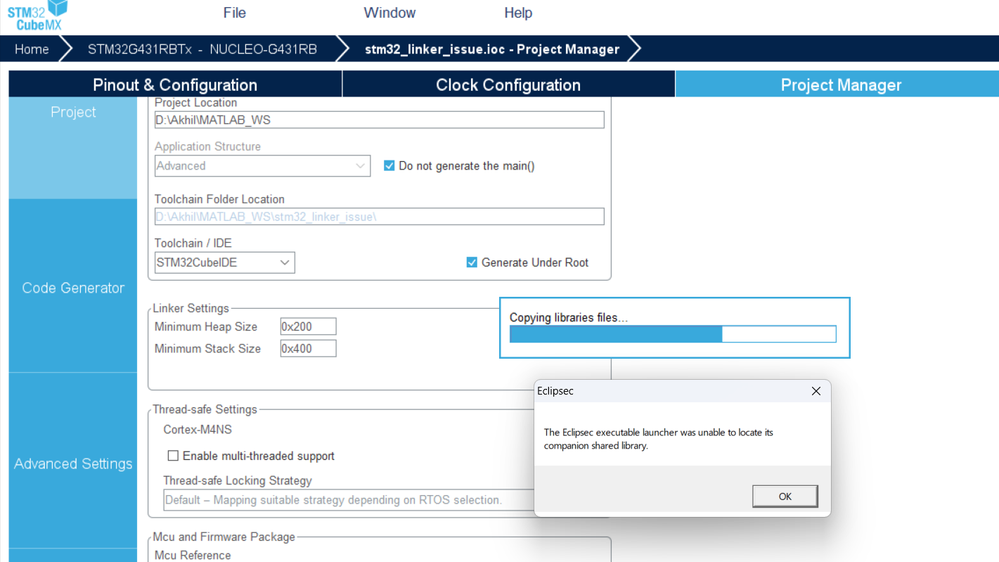This screenshot has width=999, height=562.
Task: Open the Project side section
Action: 73,147
